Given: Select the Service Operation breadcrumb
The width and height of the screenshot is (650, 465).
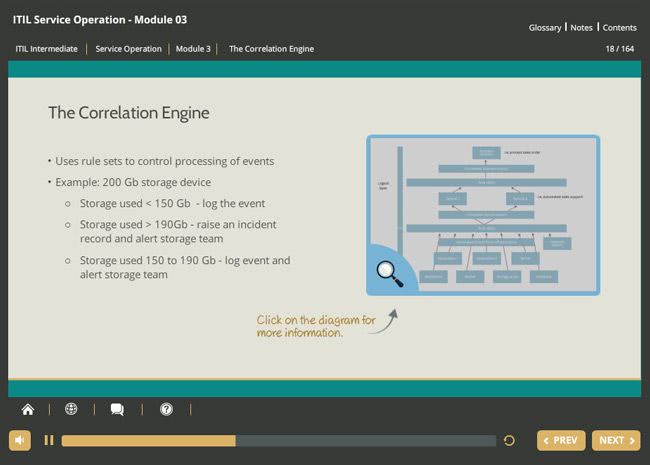Looking at the screenshot, I should (x=129, y=49).
